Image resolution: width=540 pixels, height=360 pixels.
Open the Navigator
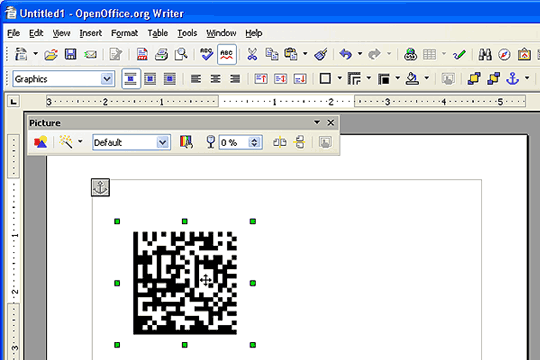click(504, 54)
